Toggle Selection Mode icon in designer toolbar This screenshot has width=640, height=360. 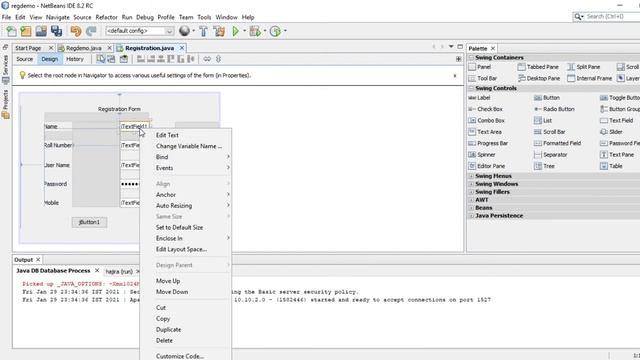pyautogui.click(x=100, y=59)
